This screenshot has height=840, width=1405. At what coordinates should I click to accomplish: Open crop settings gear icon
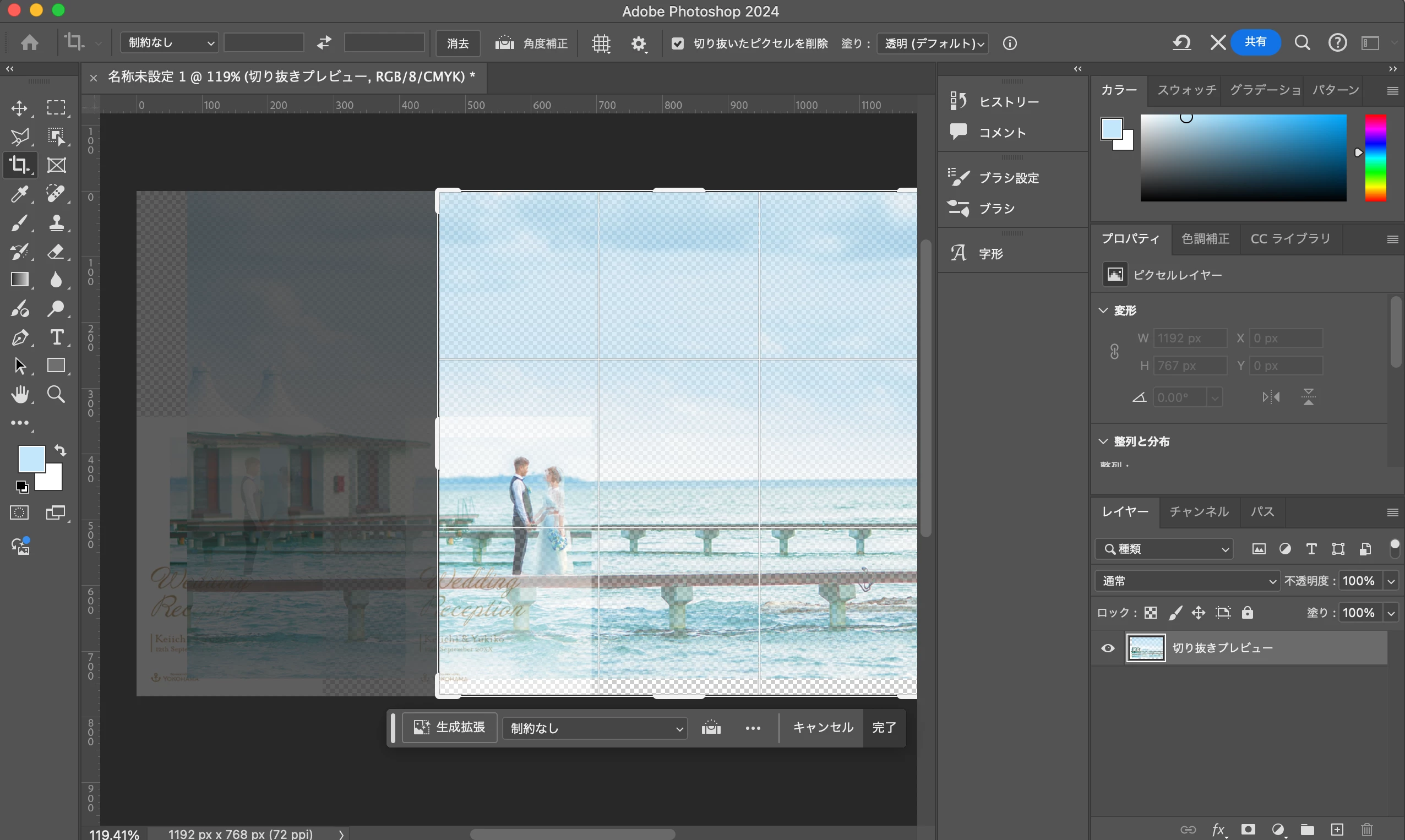639,43
